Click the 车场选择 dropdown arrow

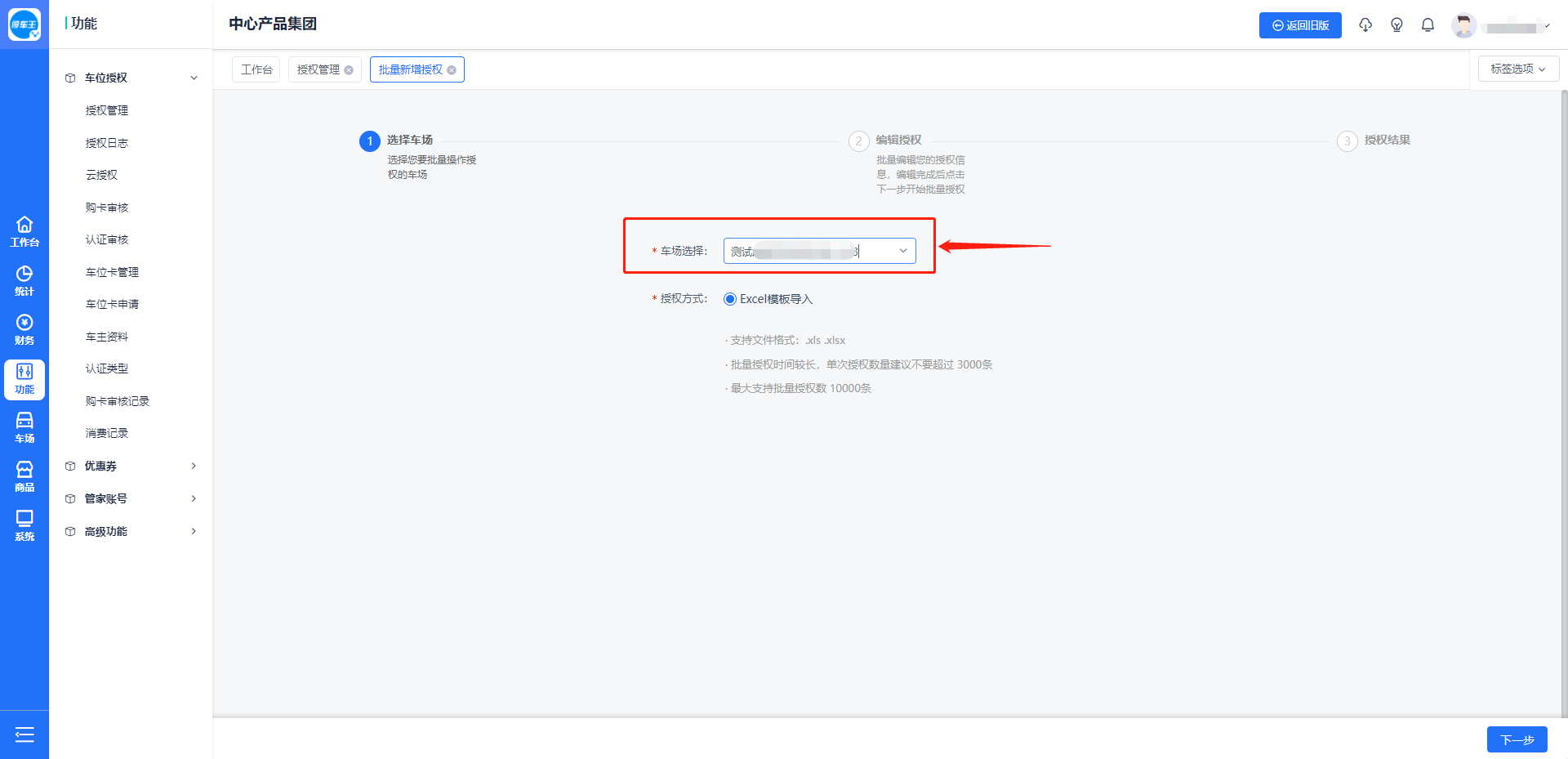coord(903,251)
